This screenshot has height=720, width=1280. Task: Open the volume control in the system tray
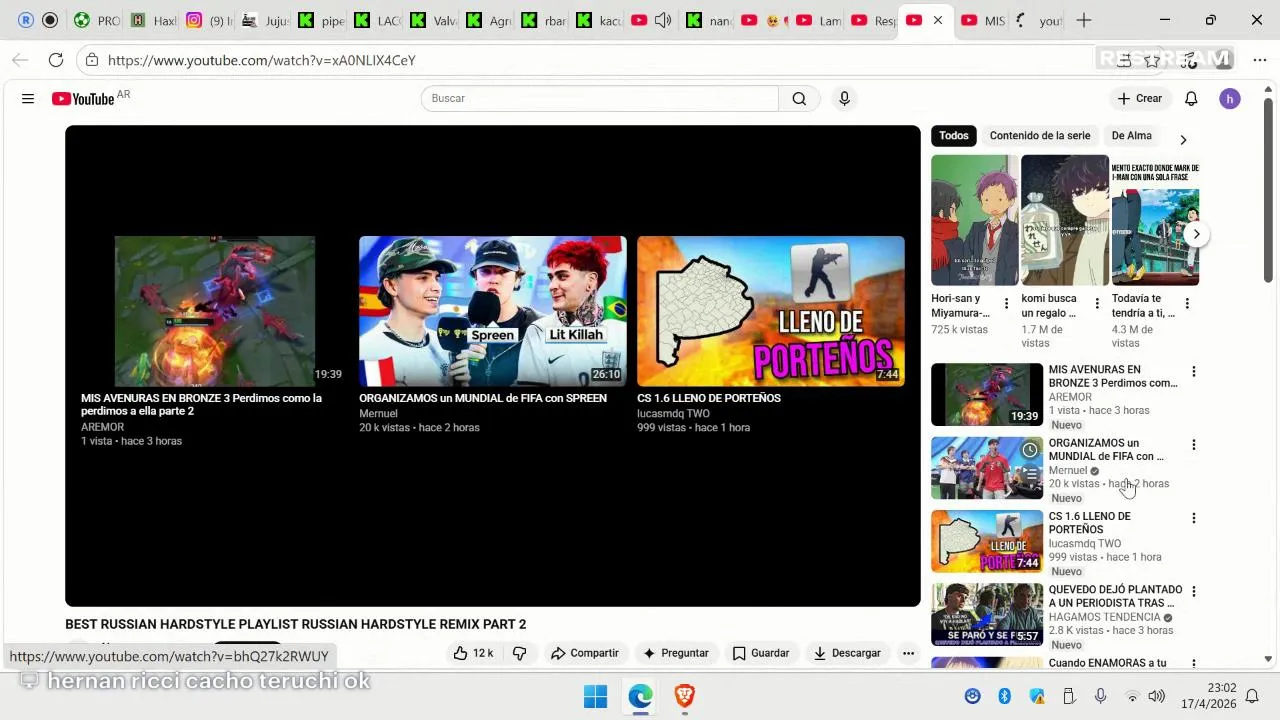pos(1157,696)
